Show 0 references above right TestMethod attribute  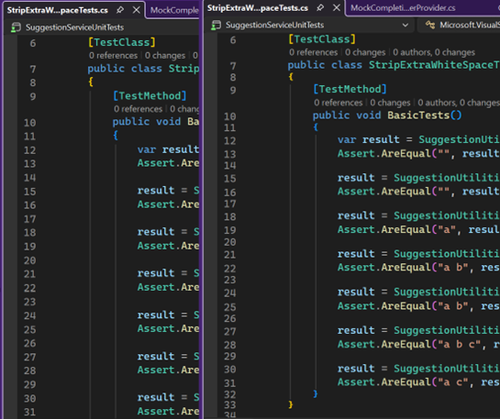(338, 103)
